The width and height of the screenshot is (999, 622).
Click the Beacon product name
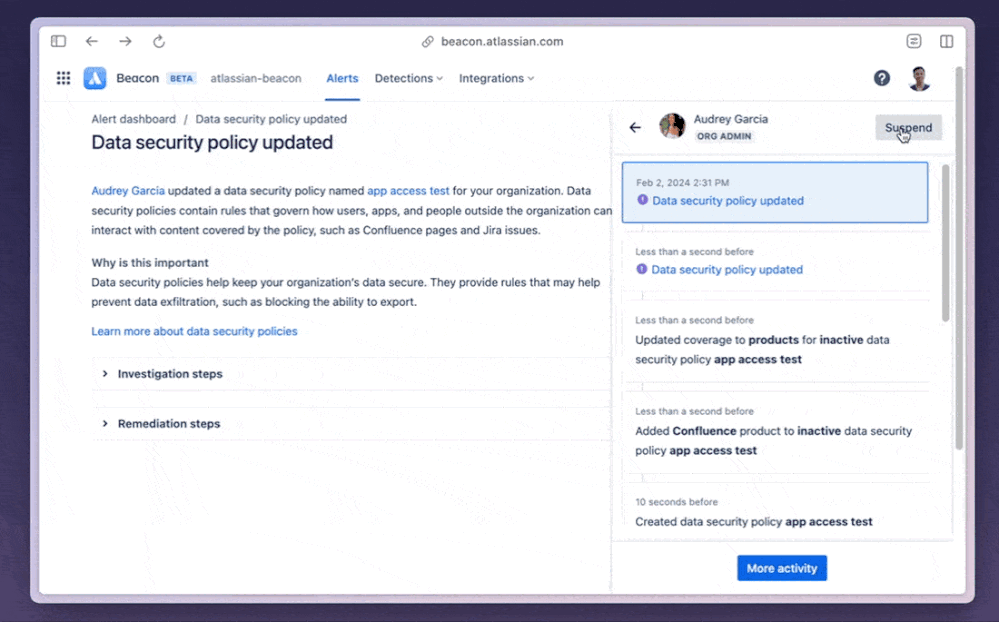tap(138, 78)
